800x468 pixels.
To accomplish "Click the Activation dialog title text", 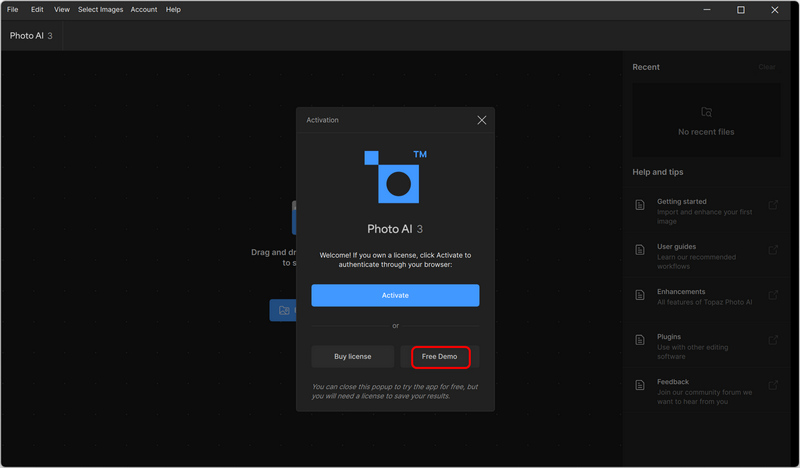I will coord(322,120).
